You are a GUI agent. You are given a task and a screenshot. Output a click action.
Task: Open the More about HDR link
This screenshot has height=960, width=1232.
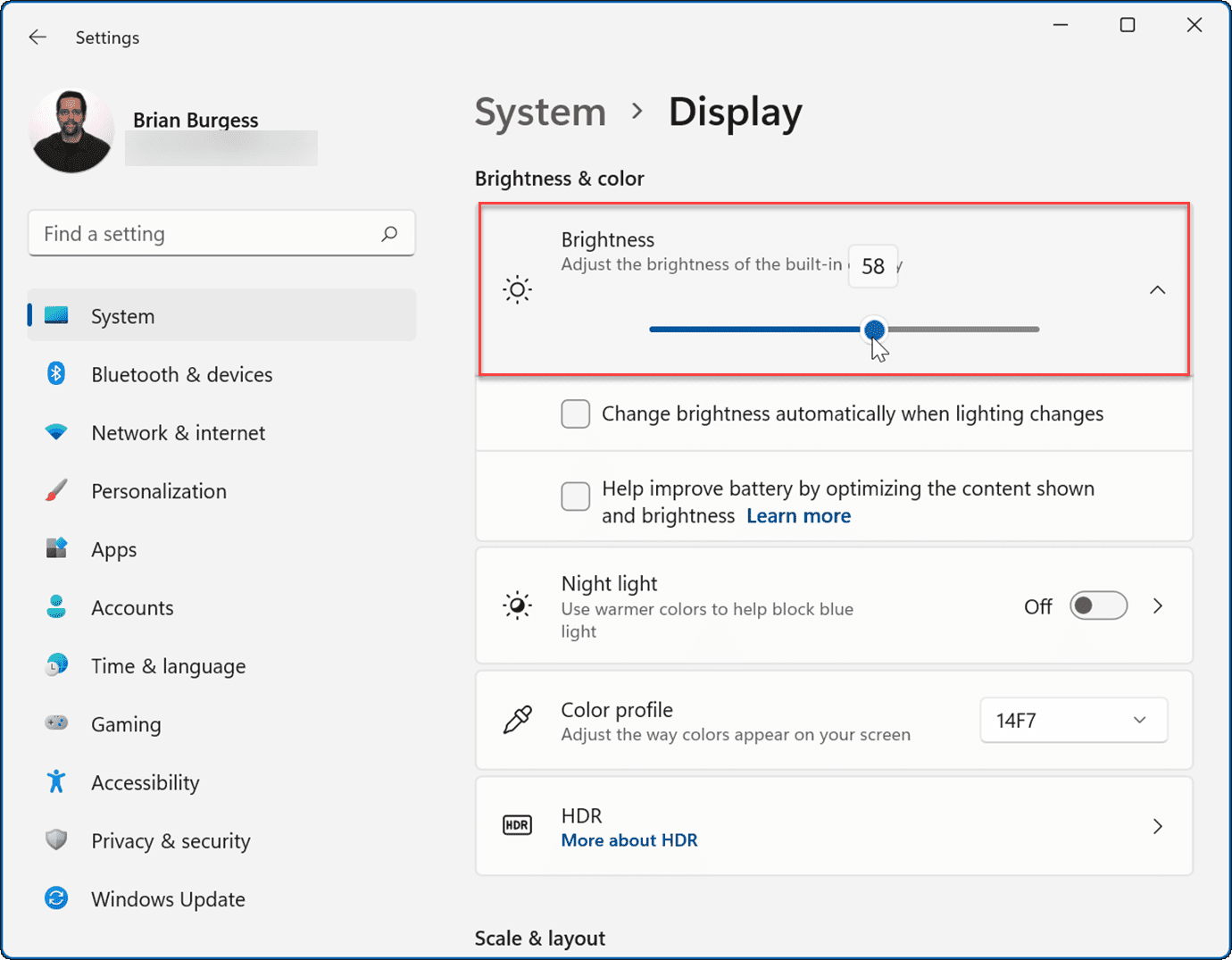(629, 839)
